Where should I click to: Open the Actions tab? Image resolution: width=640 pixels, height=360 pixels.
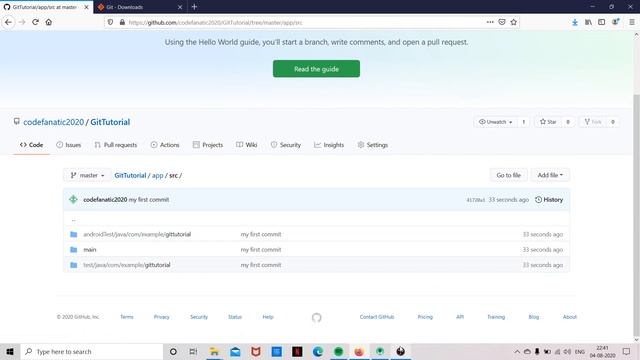point(165,145)
